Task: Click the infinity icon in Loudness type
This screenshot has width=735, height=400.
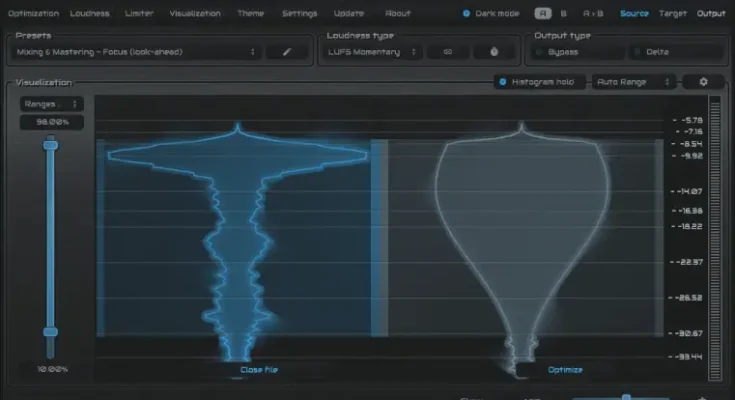Action: [447, 51]
